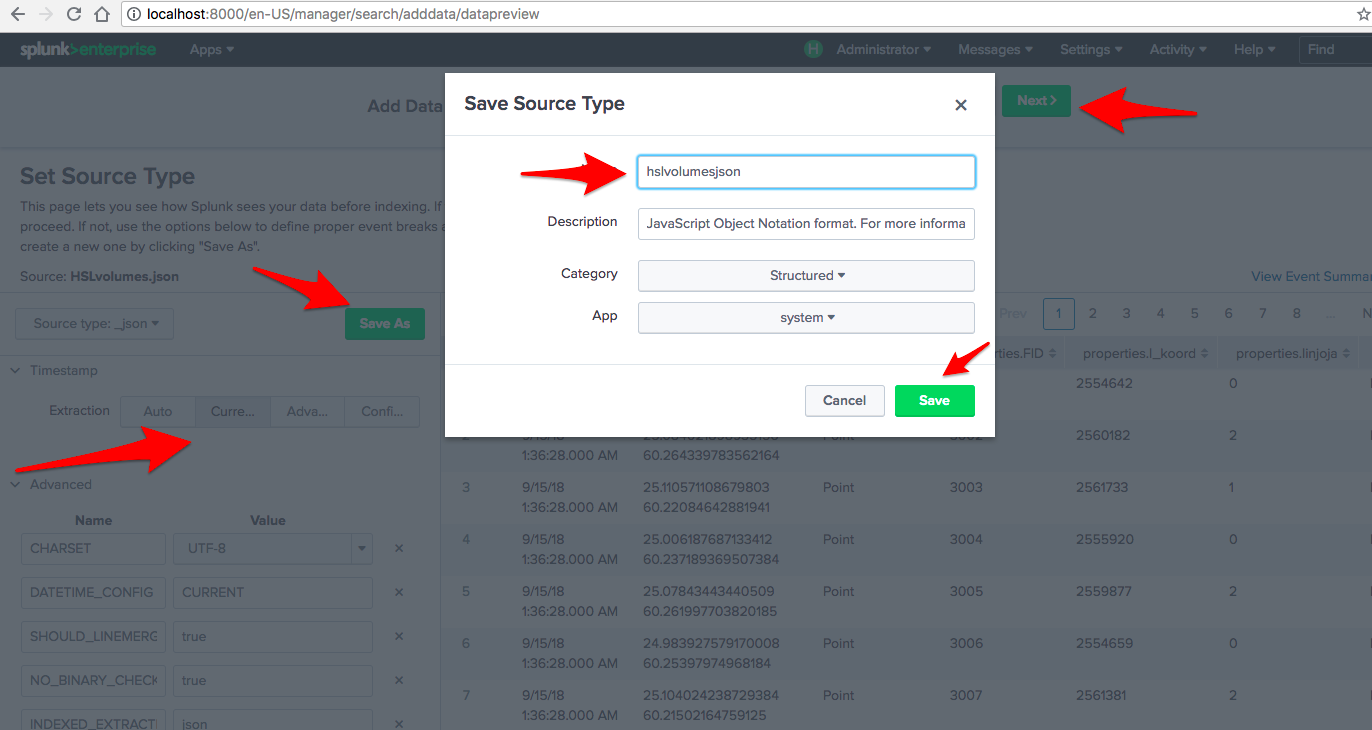Open the Settings menu
Viewport: 1372px width, 730px height.
click(x=1090, y=49)
